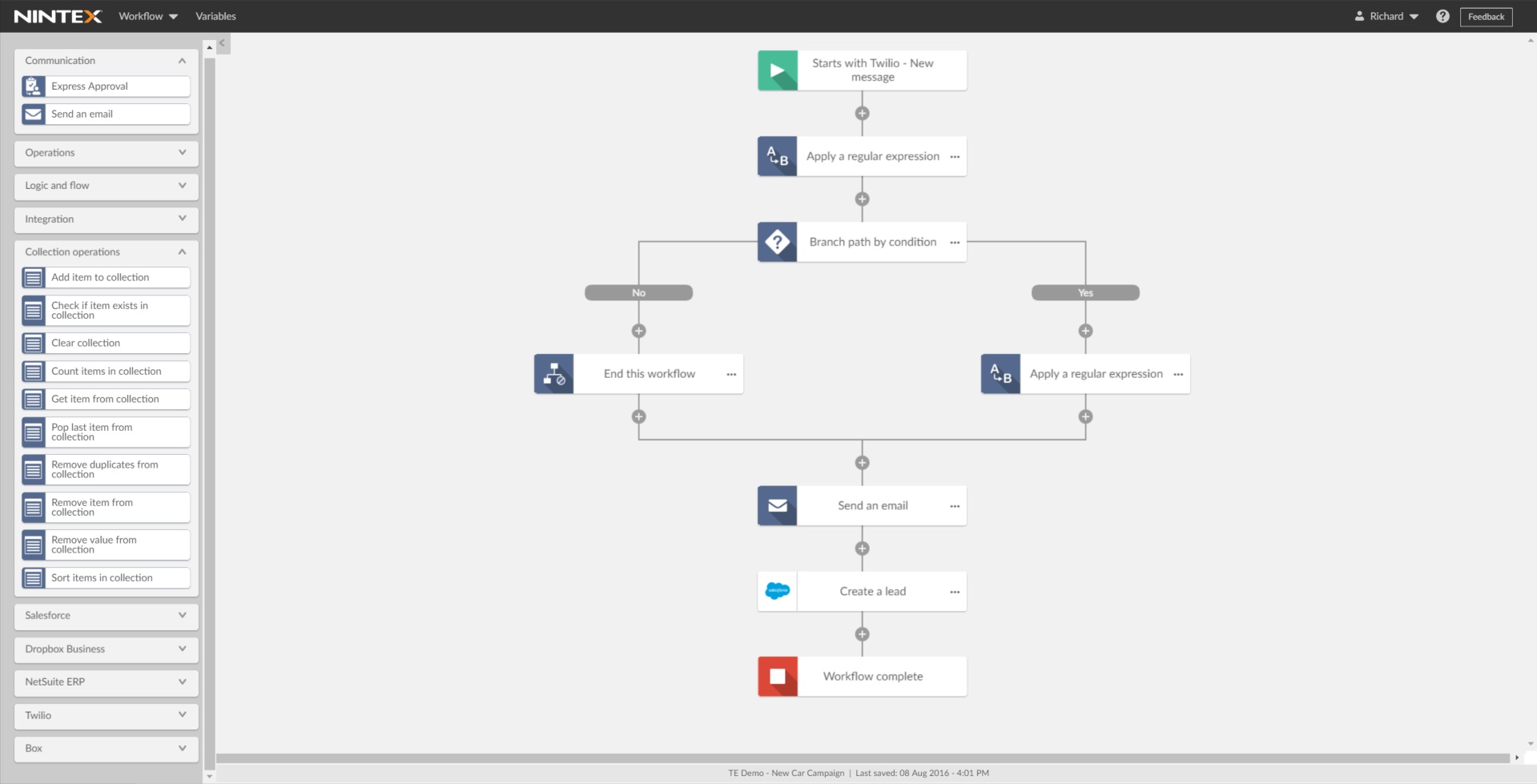Expand the Logic and flow group
This screenshot has height=784, width=1537.
pos(183,185)
